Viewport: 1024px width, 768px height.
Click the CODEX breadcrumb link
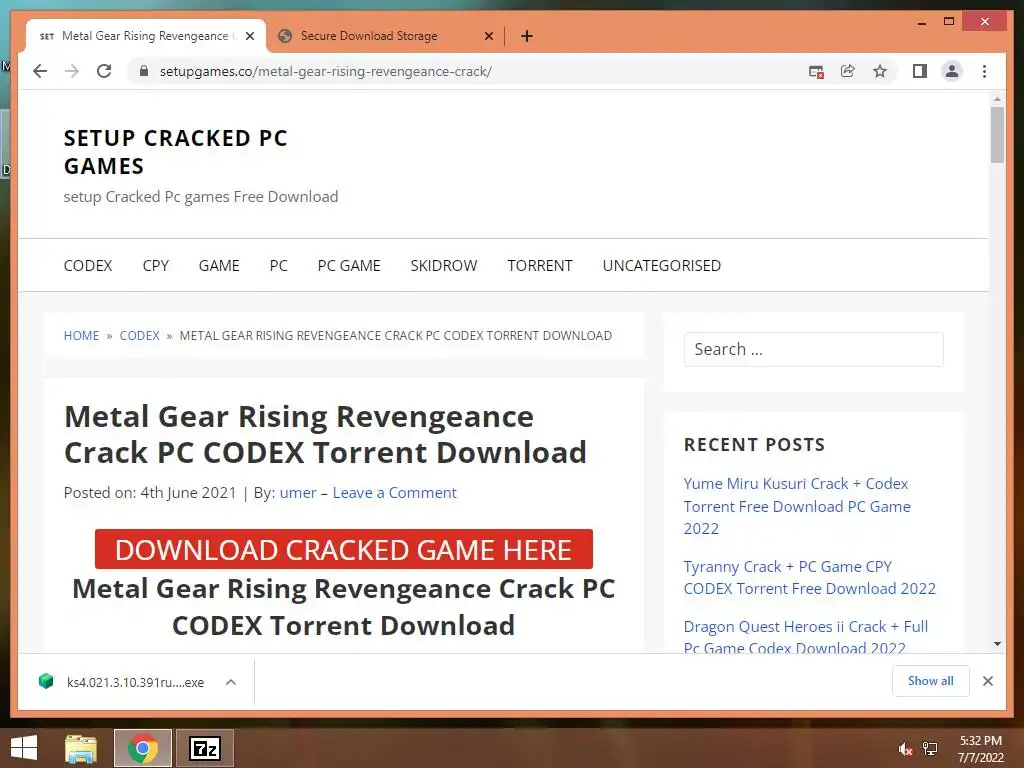pos(139,336)
